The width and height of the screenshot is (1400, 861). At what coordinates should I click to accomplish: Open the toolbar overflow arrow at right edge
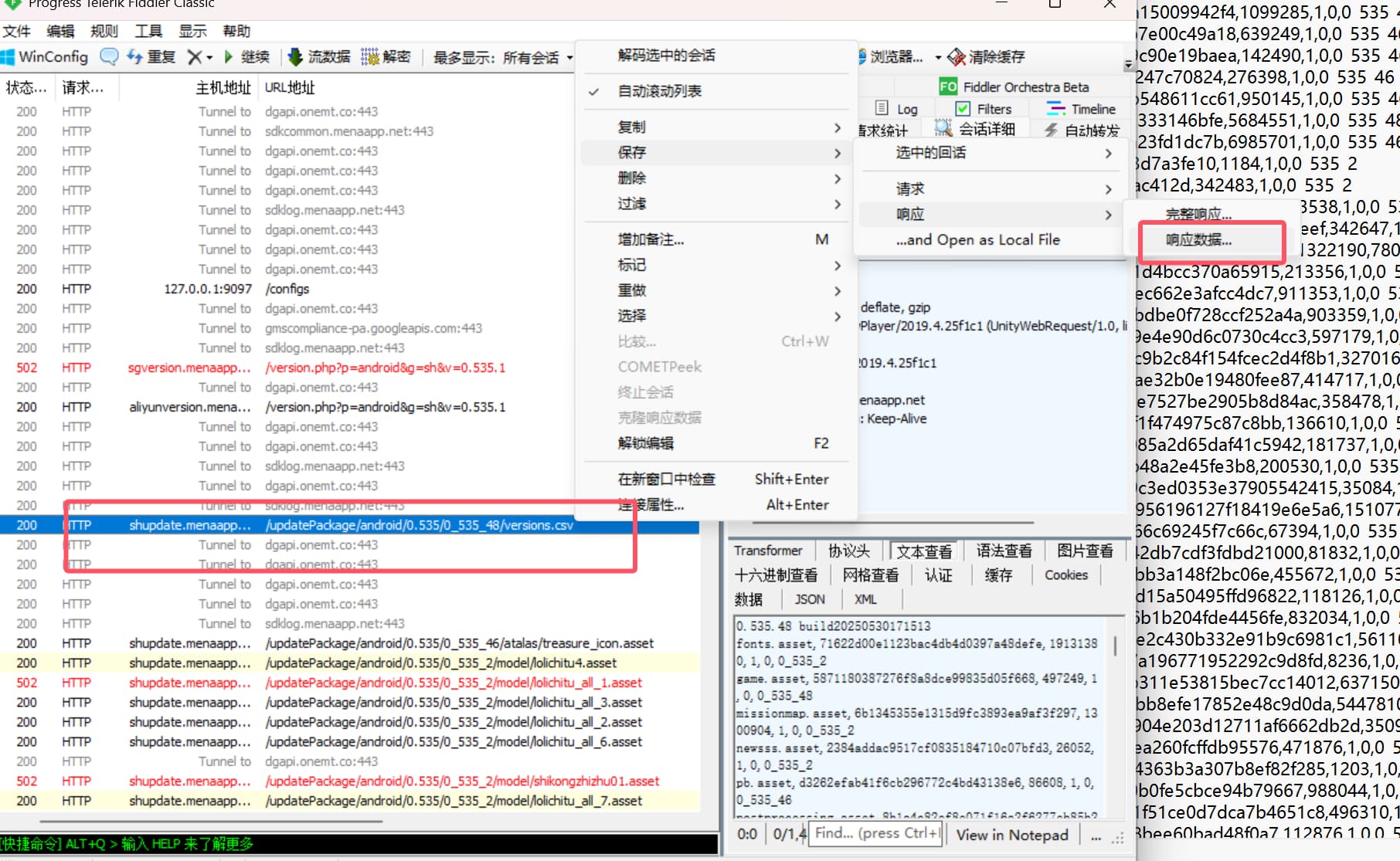1128,63
